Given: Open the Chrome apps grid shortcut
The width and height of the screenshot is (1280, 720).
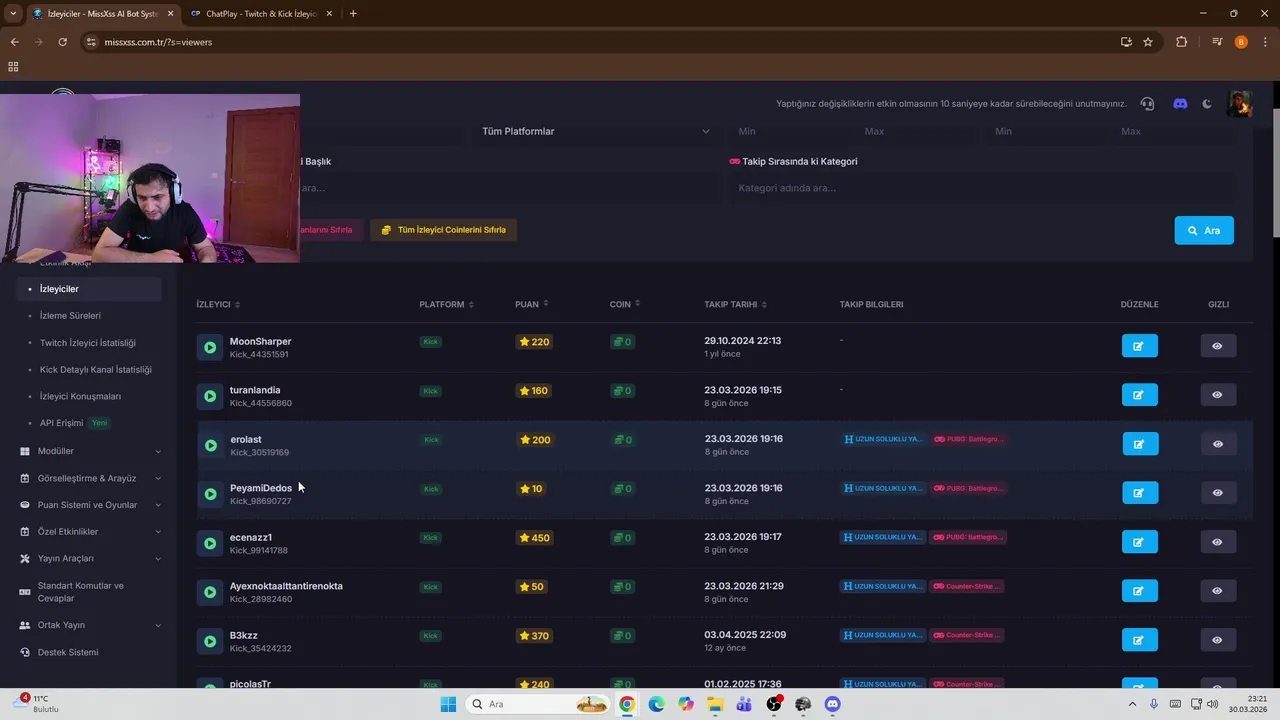Looking at the screenshot, I should (13, 67).
